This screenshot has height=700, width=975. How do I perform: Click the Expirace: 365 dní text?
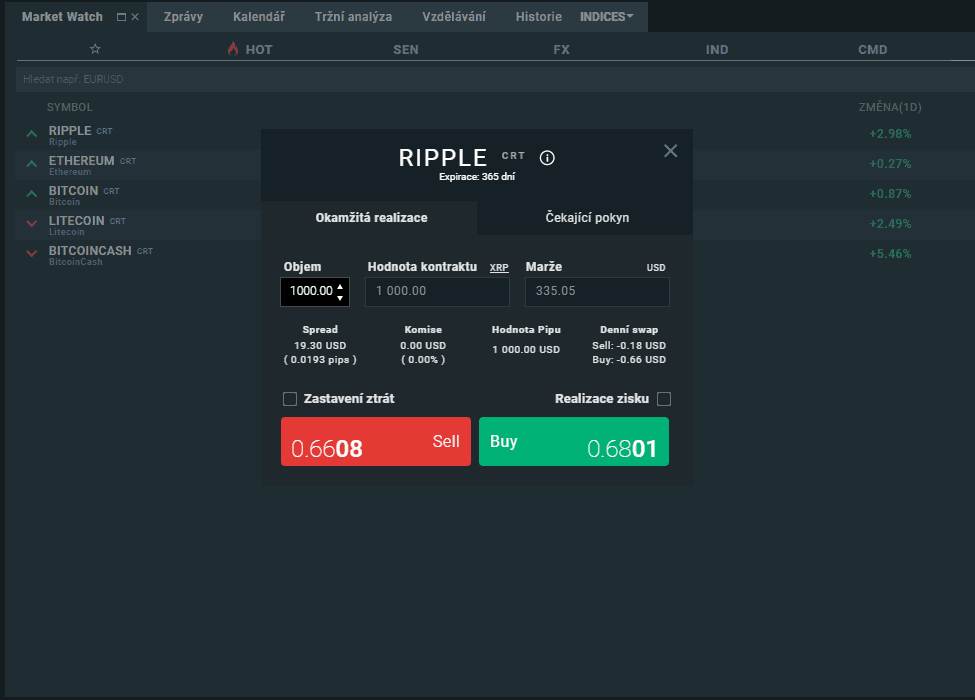pos(477,177)
